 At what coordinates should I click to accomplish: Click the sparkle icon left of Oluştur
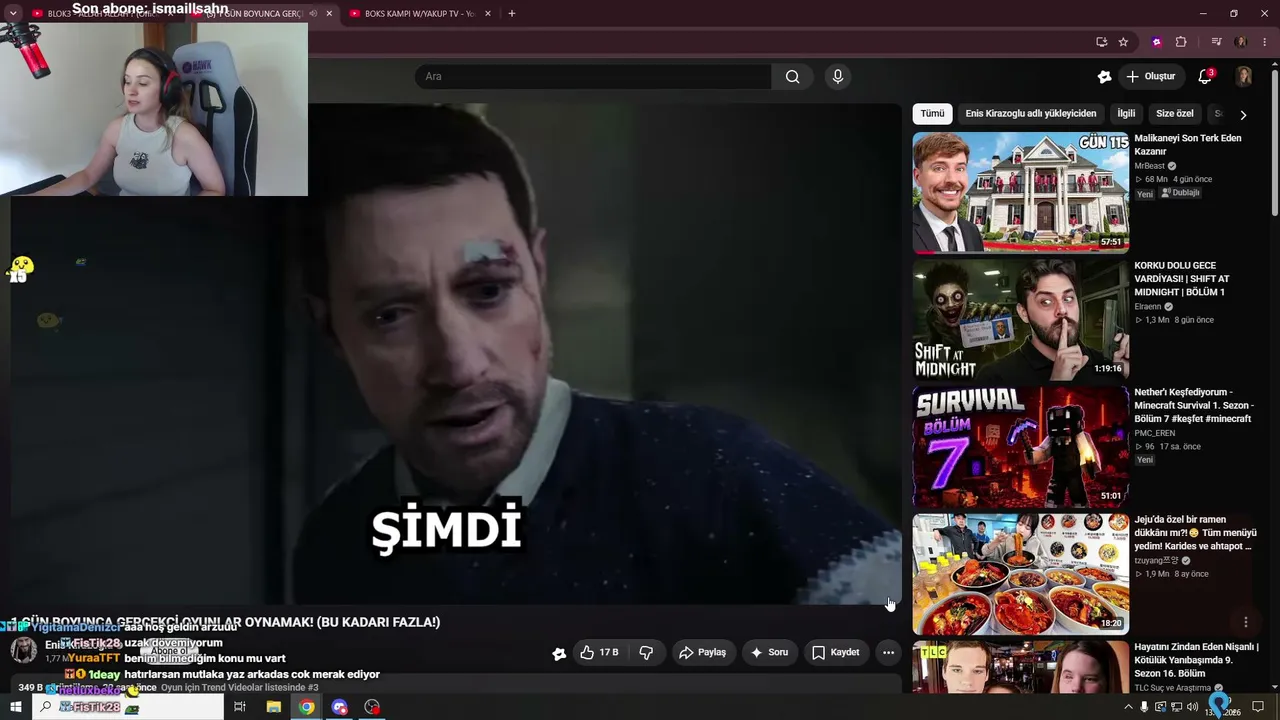tap(1104, 77)
